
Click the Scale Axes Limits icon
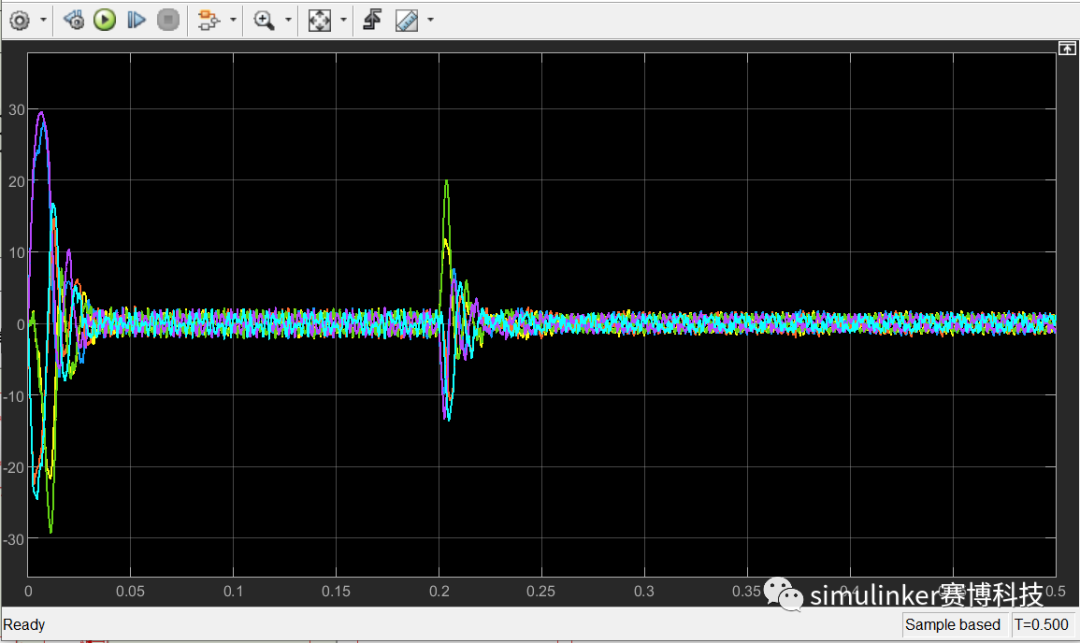pos(319,20)
